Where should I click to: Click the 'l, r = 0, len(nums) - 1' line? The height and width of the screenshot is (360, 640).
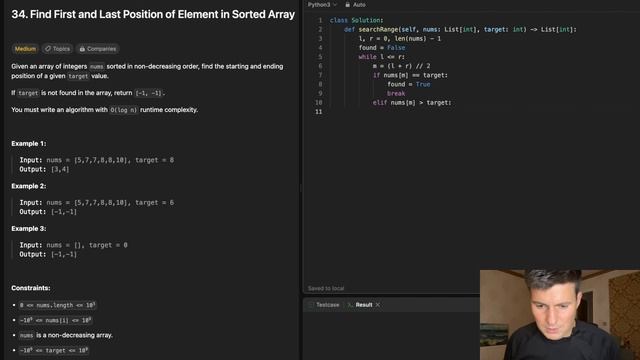click(400, 39)
